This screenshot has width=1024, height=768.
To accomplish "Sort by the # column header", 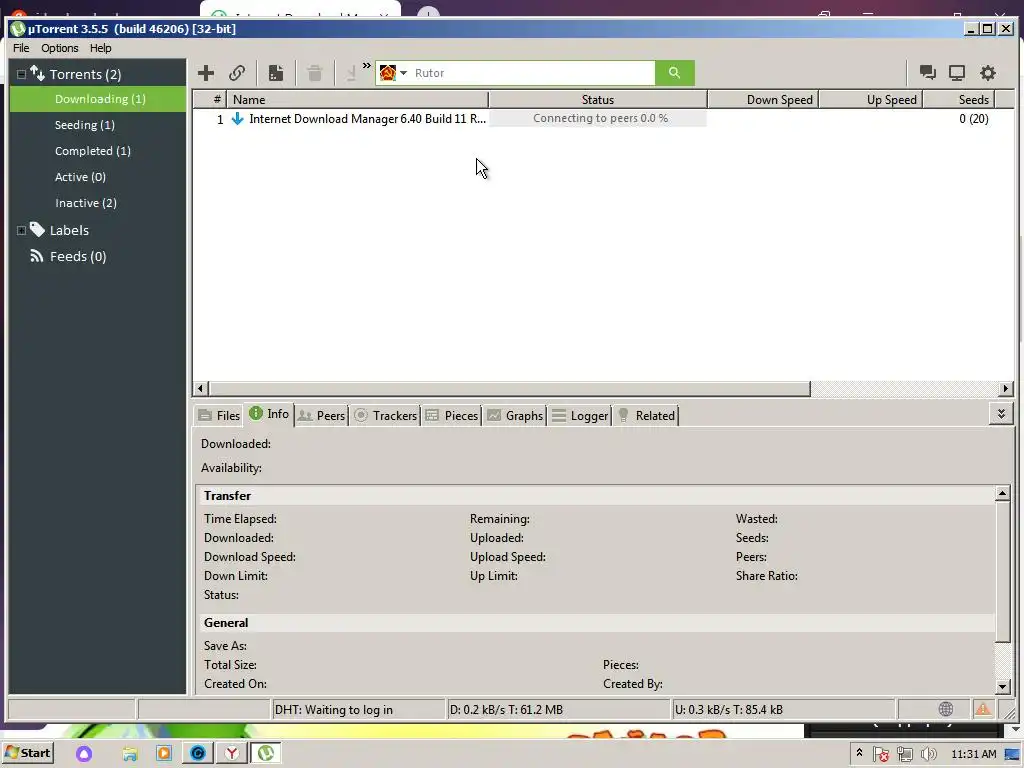I will click(x=210, y=99).
